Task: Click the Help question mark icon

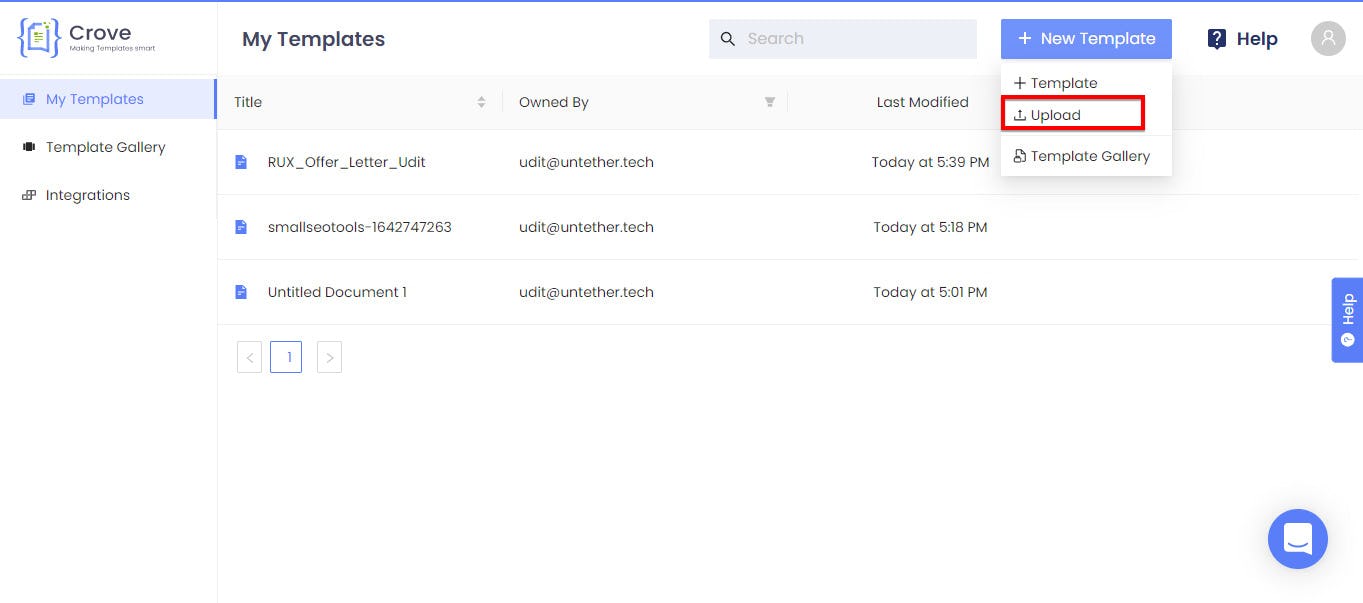Action: coord(1217,39)
